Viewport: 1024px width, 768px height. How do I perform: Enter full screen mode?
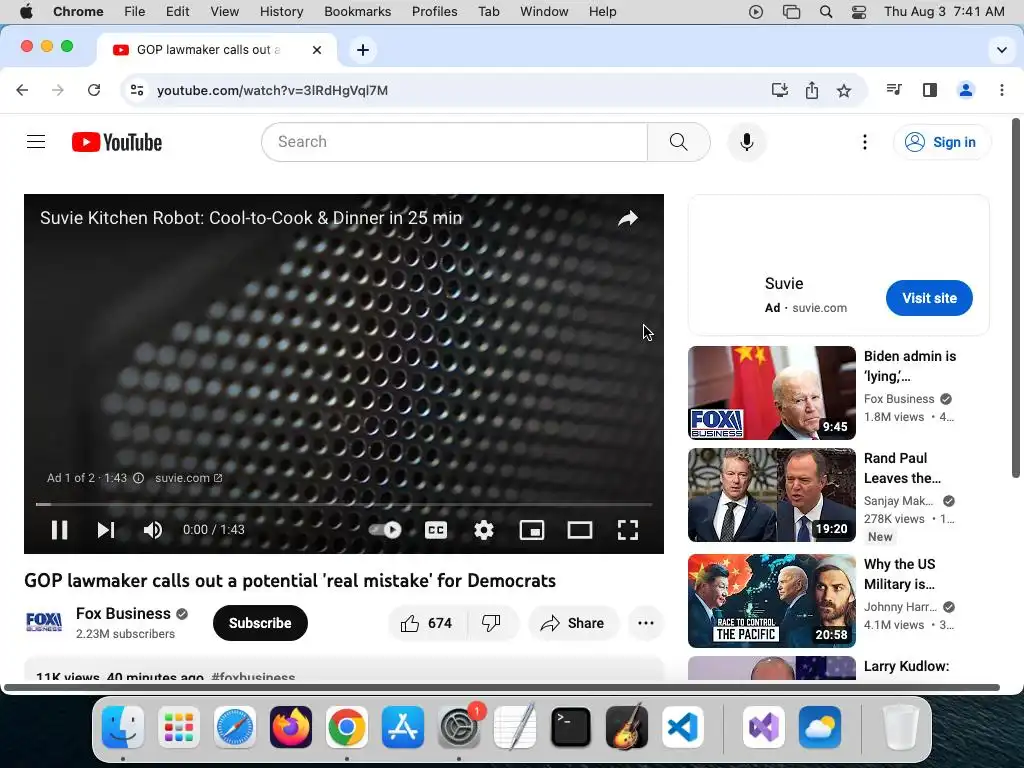coord(628,530)
